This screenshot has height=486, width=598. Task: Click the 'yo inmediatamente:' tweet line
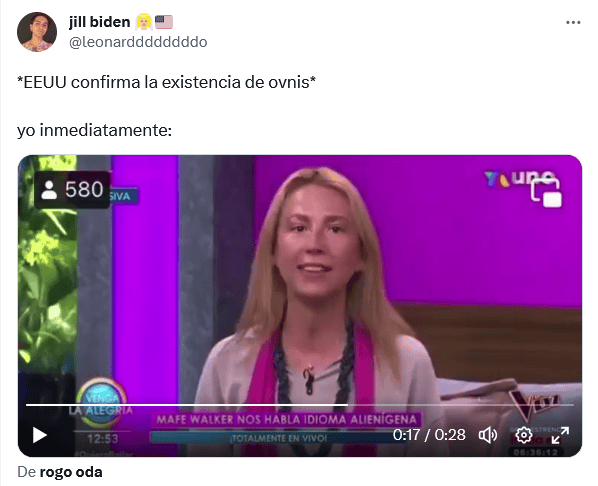pos(95,130)
